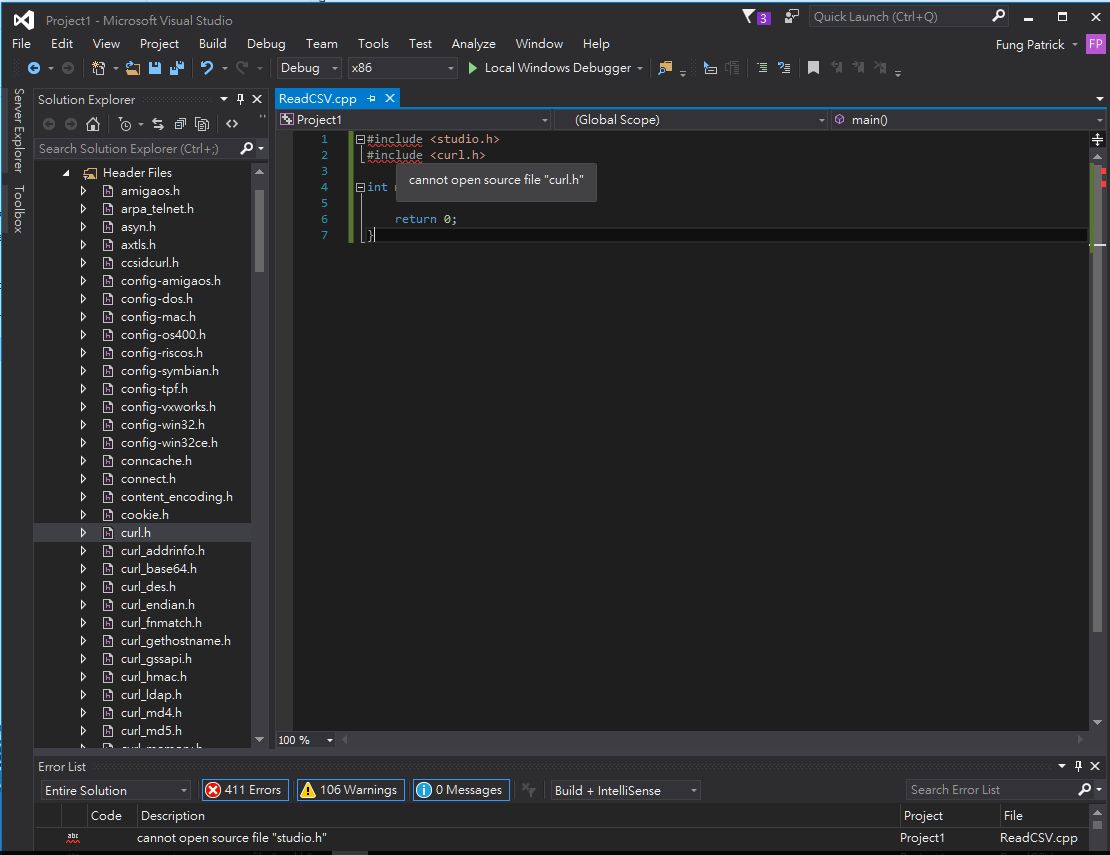Click the Local Windows Debugger button label

pyautogui.click(x=558, y=68)
